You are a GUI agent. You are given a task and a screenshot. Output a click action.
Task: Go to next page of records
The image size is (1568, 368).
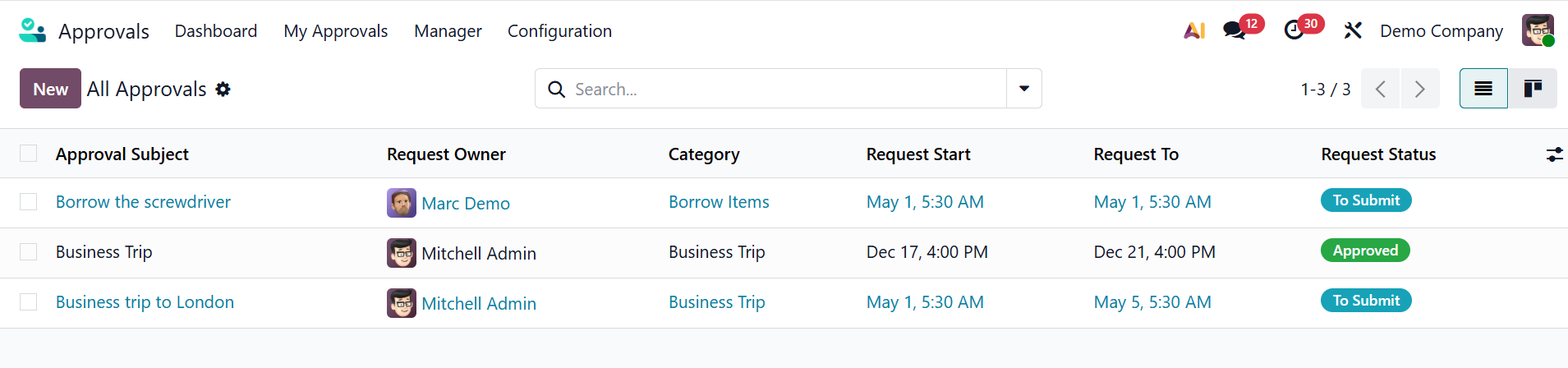coord(1420,89)
